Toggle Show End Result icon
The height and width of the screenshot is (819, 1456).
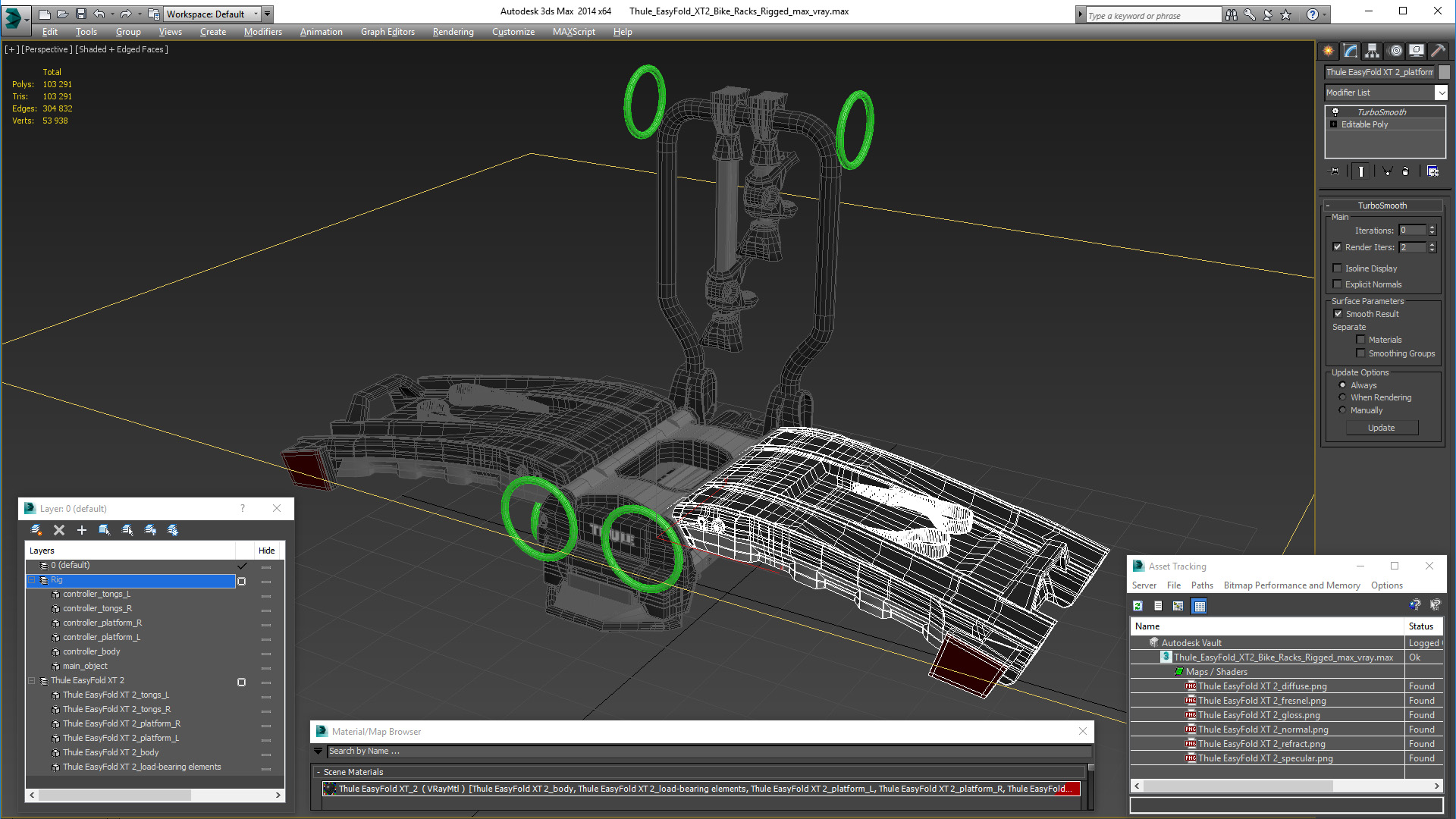click(x=1361, y=171)
